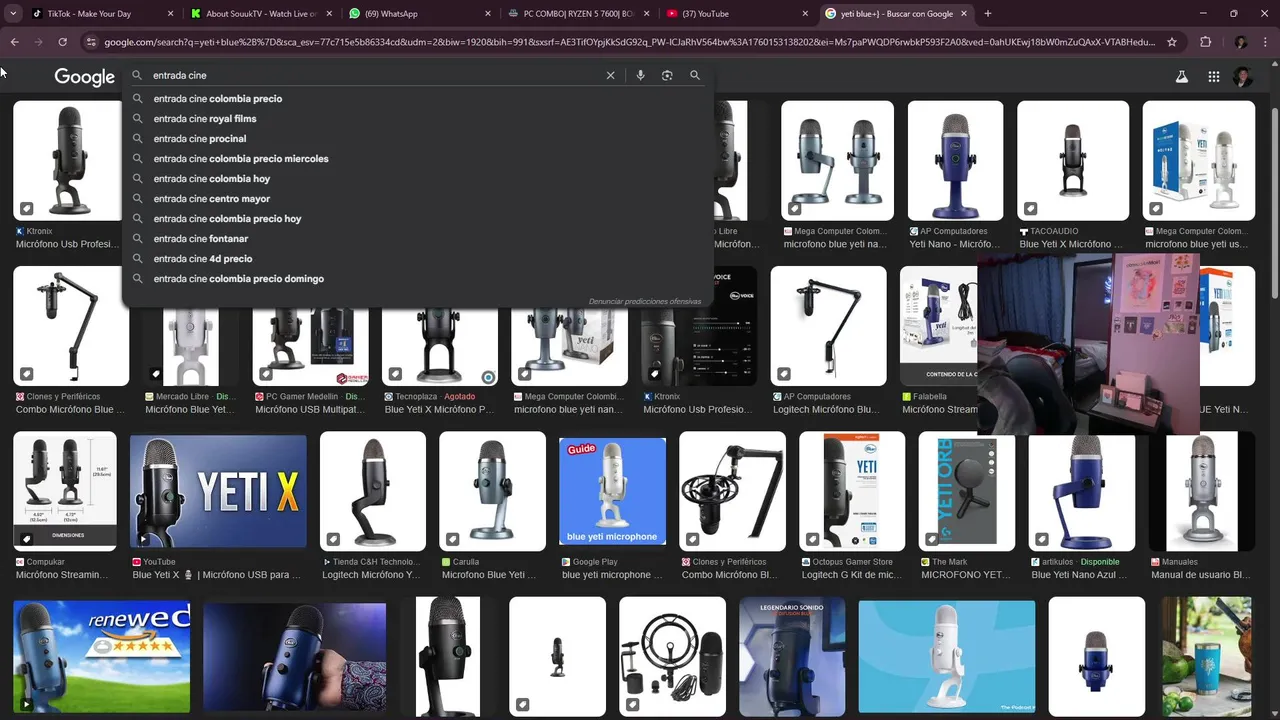
Task: Select 'entrada cine centro mayor' suggestion
Action: [x=212, y=199]
